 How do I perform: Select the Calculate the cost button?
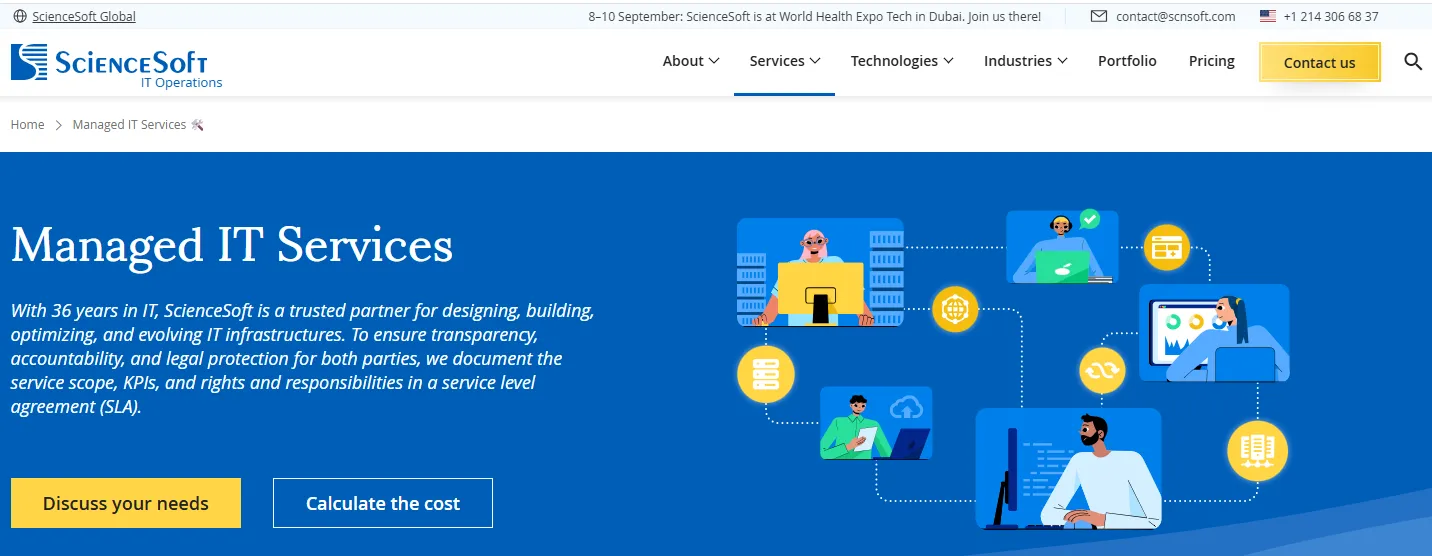pos(383,503)
